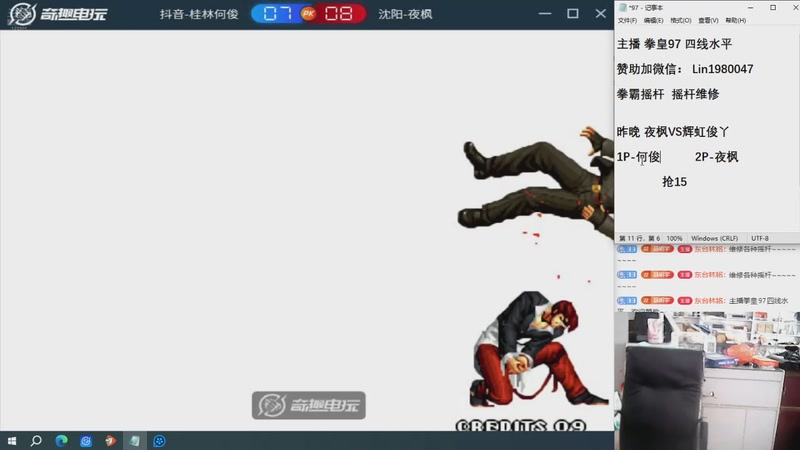
Task: Open the round blue chat app icon on the taskbar
Action: (x=159, y=441)
